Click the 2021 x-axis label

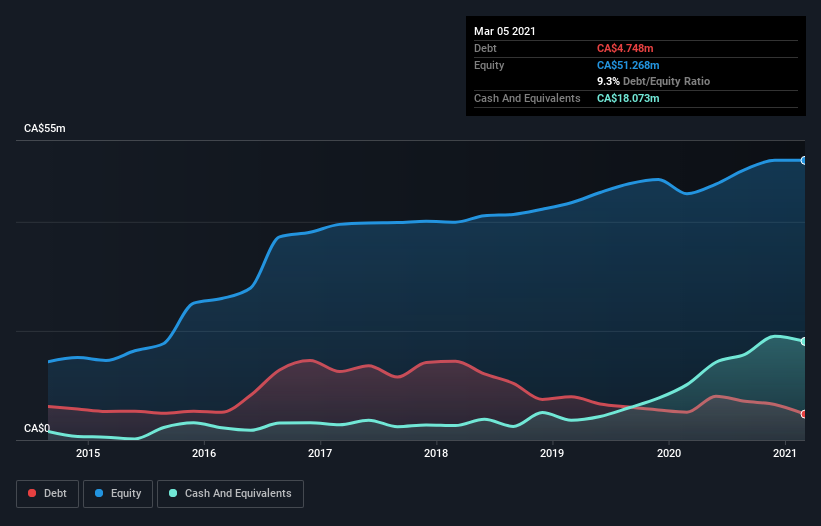[x=785, y=453]
